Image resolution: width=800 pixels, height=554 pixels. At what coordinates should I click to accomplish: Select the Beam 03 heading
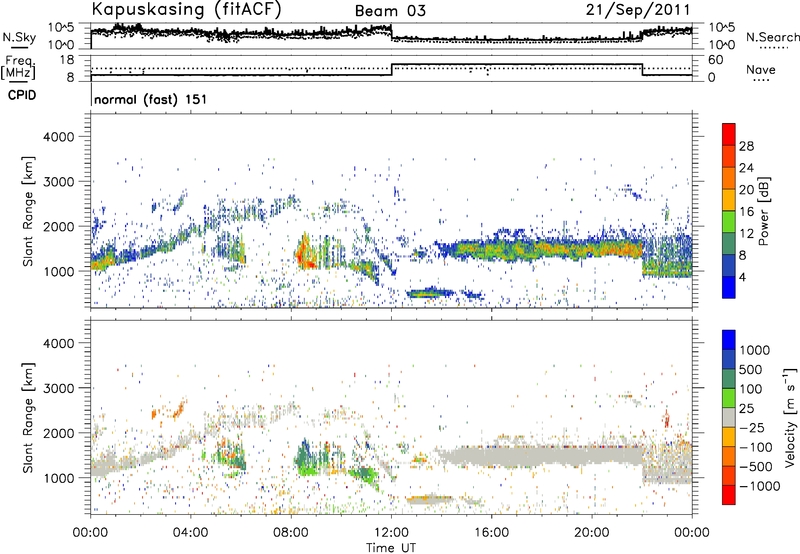click(x=390, y=11)
